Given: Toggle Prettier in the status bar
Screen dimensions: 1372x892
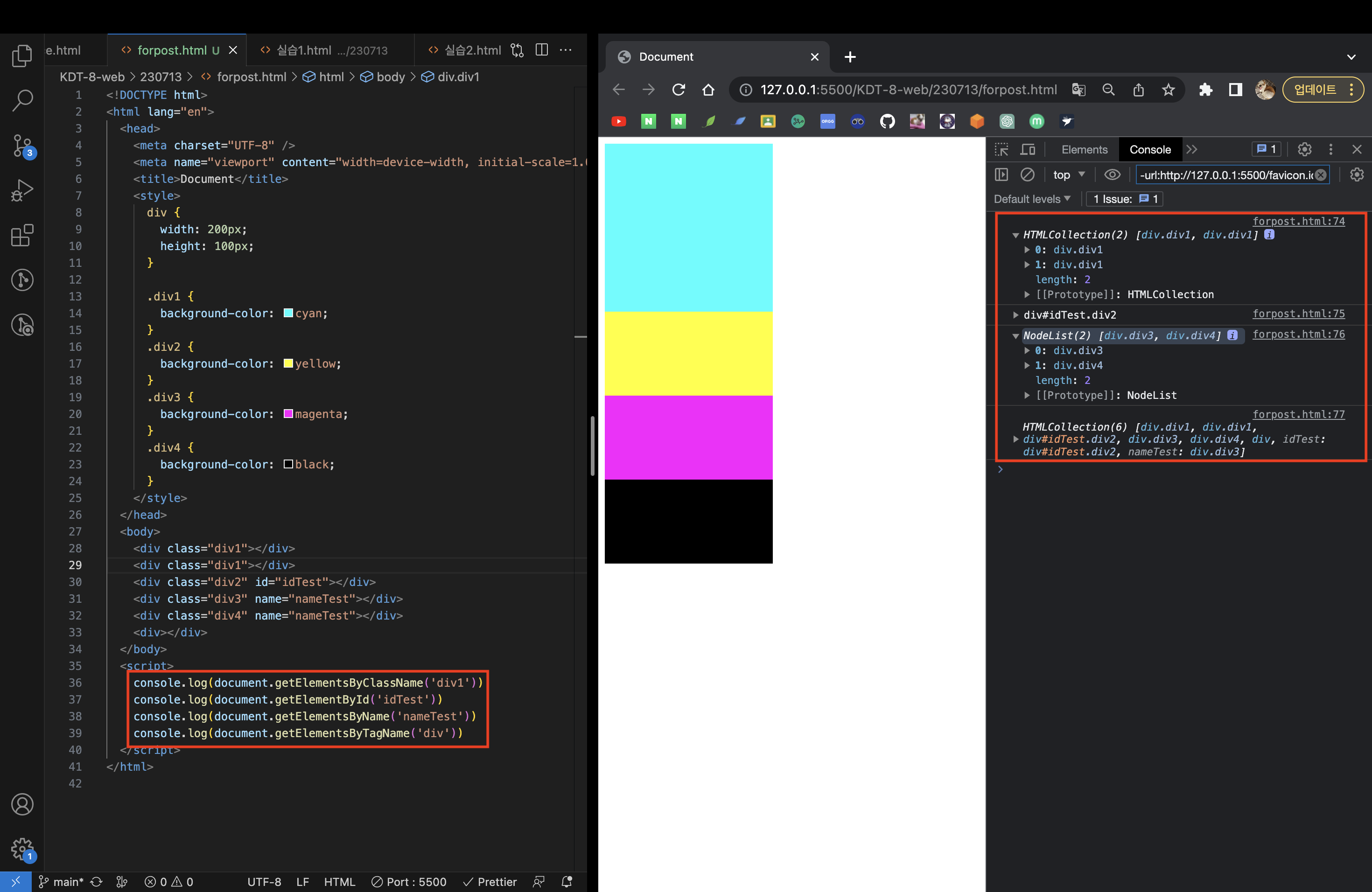Looking at the screenshot, I should pos(490,882).
